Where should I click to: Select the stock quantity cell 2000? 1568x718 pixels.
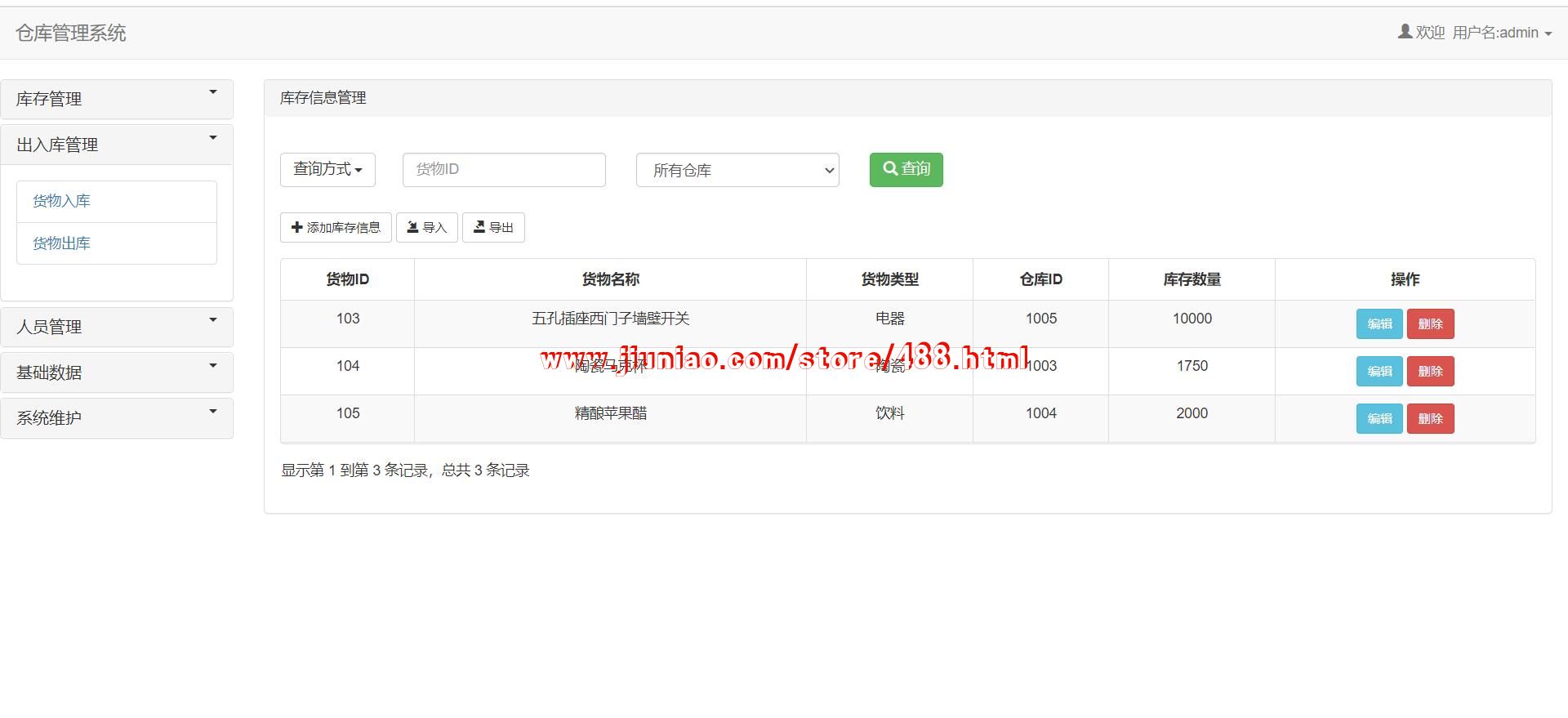(1192, 418)
